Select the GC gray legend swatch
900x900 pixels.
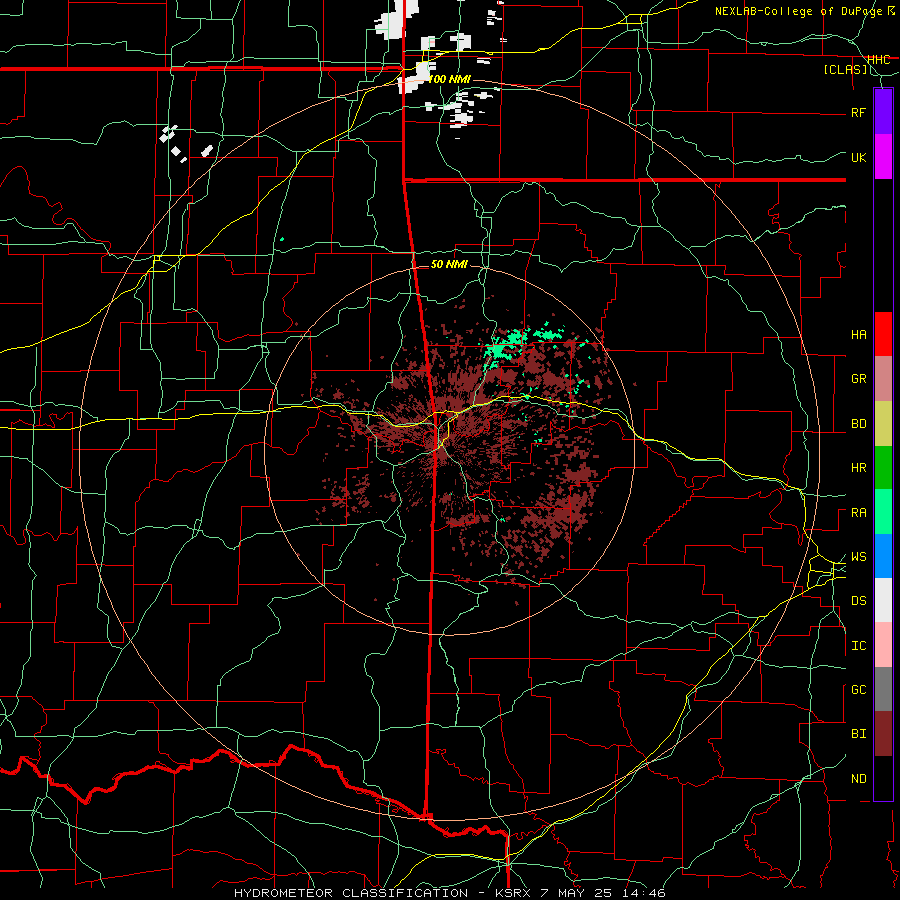pyautogui.click(x=883, y=689)
